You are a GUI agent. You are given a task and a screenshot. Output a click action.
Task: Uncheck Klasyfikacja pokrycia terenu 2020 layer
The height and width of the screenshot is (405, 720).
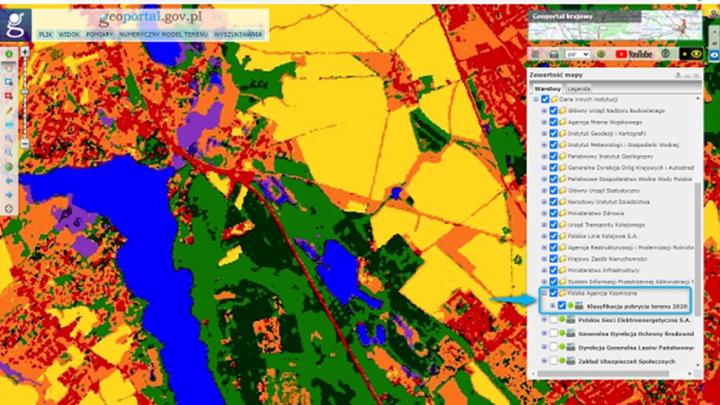coord(562,305)
